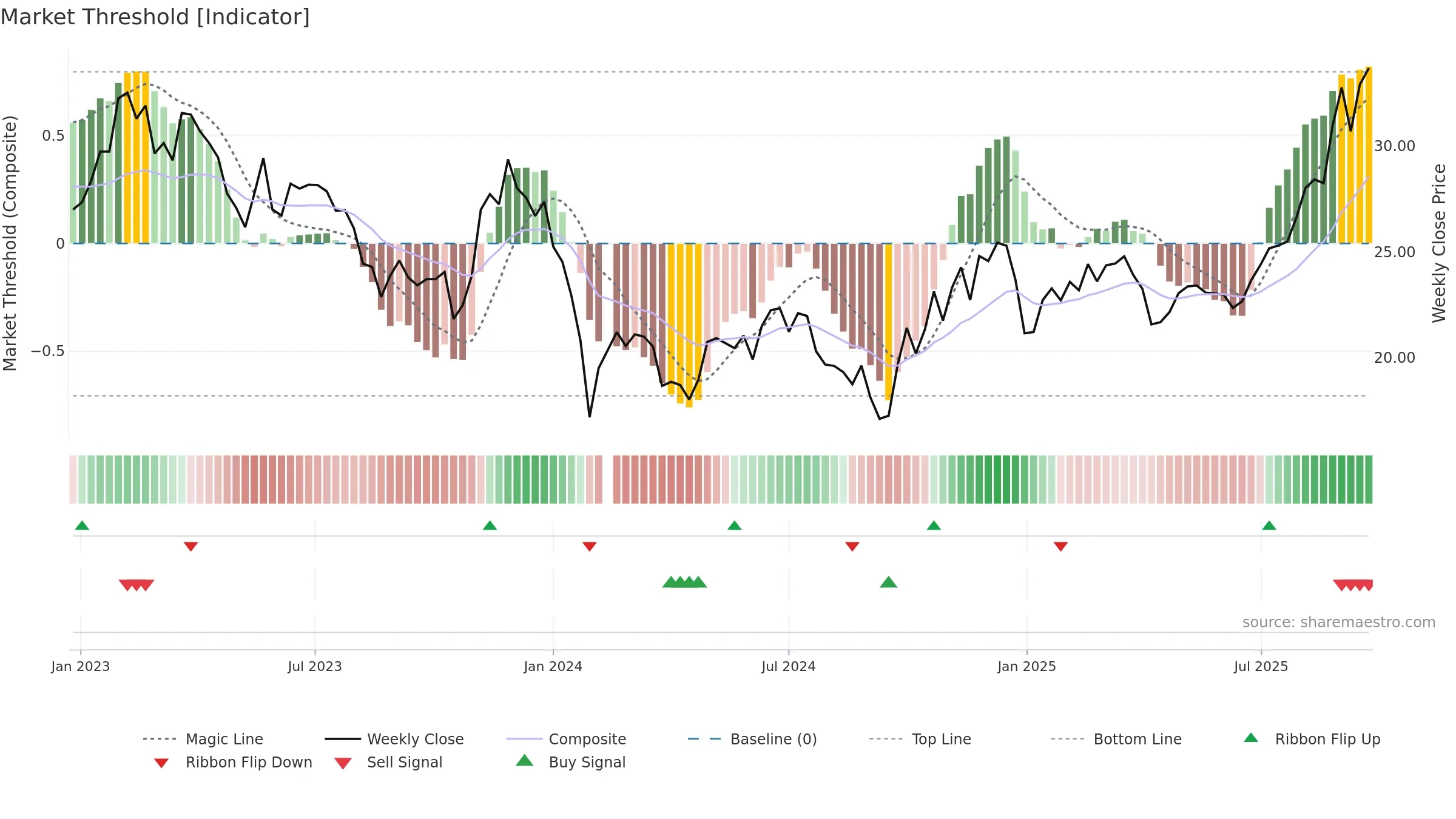Click the Jan 2025 x-axis label
Image resolution: width=1456 pixels, height=819 pixels.
tap(1026, 667)
